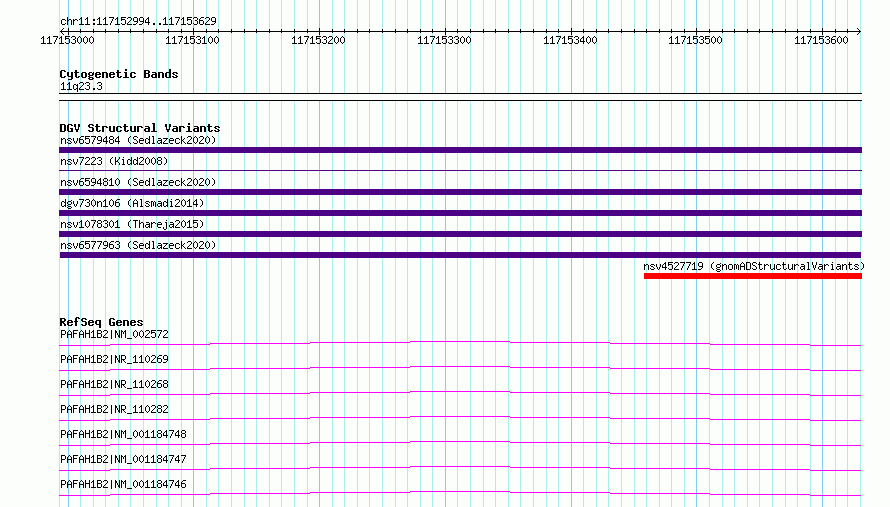890x507 pixels.
Task: Select transcript PAFAH1B2|NM_002572
Action: (114, 334)
